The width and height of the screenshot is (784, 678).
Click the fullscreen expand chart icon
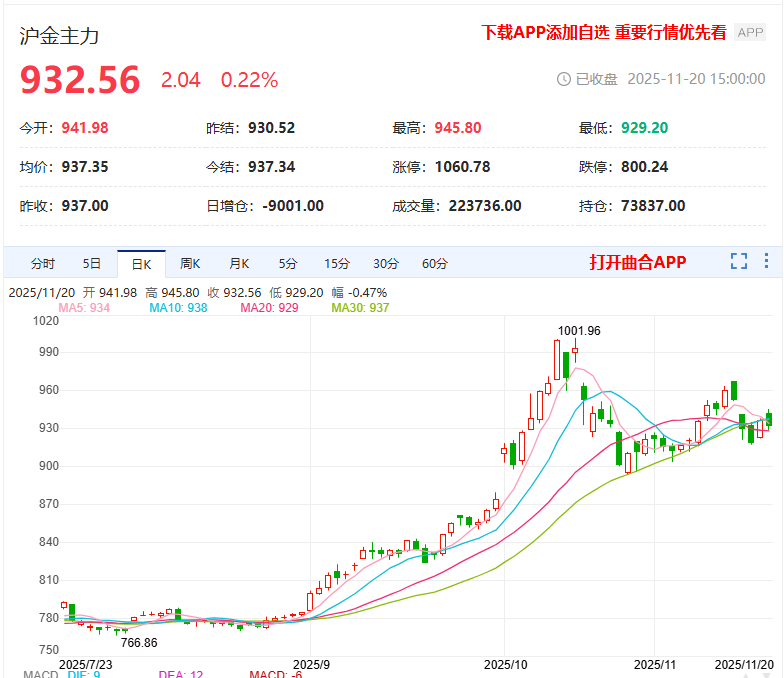coord(738,261)
